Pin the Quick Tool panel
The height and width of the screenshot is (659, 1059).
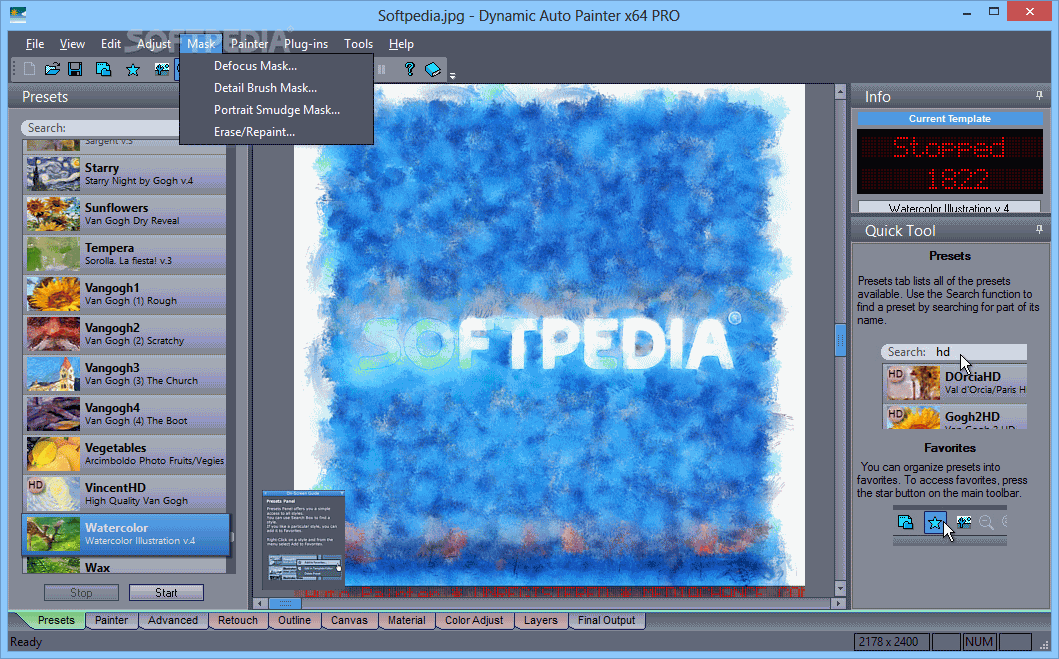click(1039, 230)
